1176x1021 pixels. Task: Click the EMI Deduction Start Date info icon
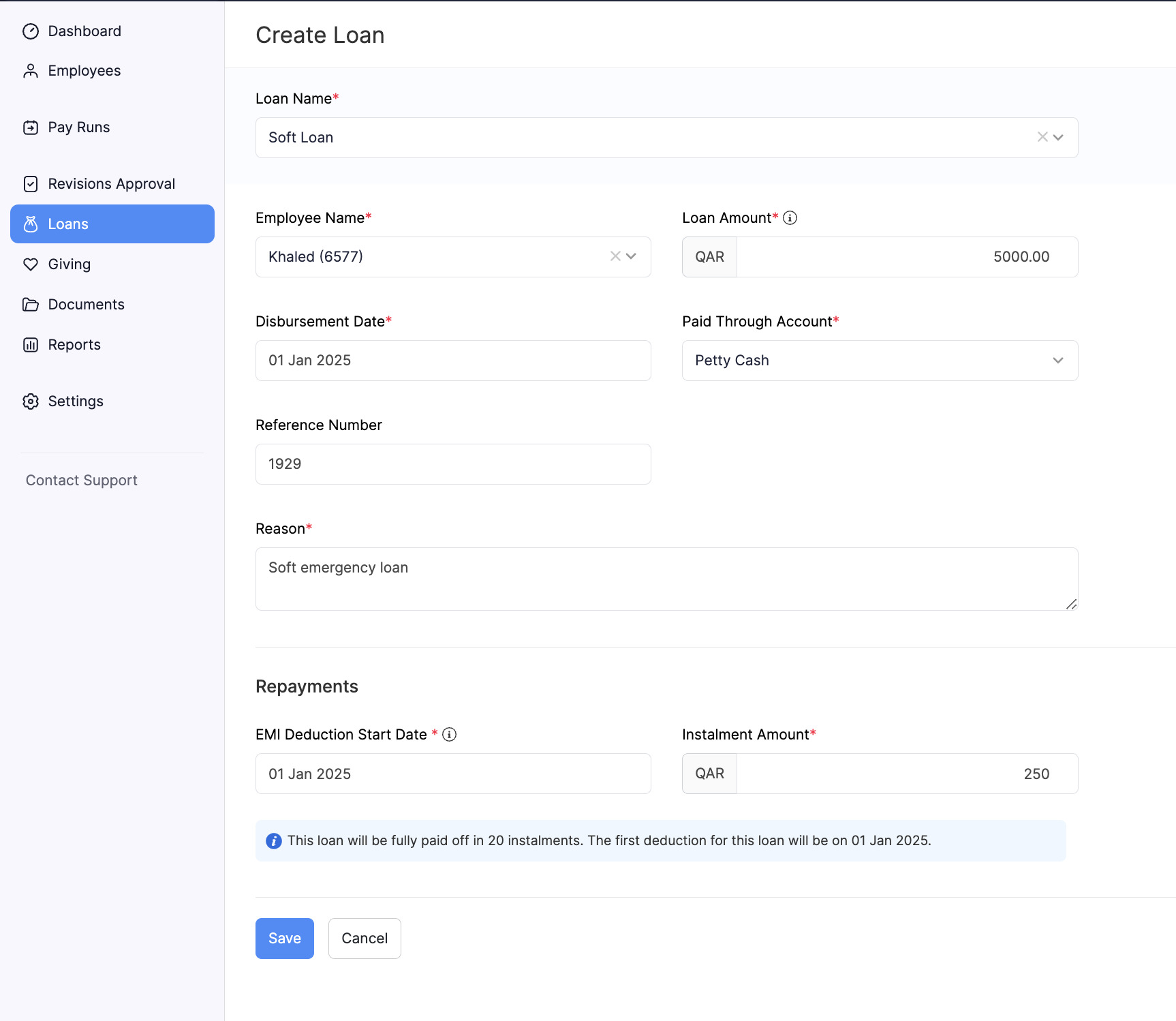click(449, 735)
